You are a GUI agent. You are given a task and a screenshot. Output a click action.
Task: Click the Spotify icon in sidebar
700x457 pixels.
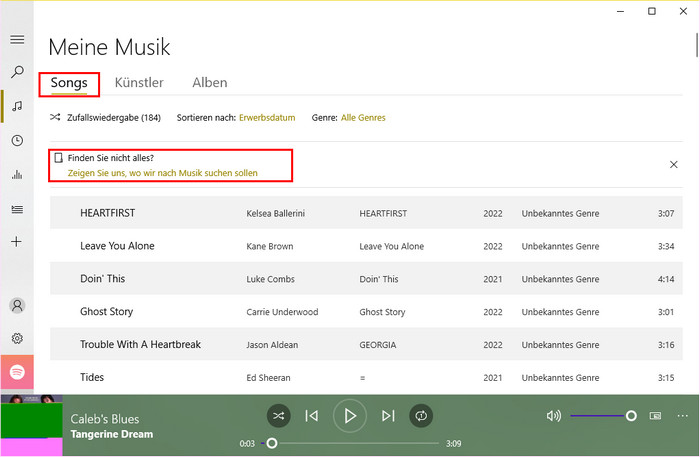point(17,372)
